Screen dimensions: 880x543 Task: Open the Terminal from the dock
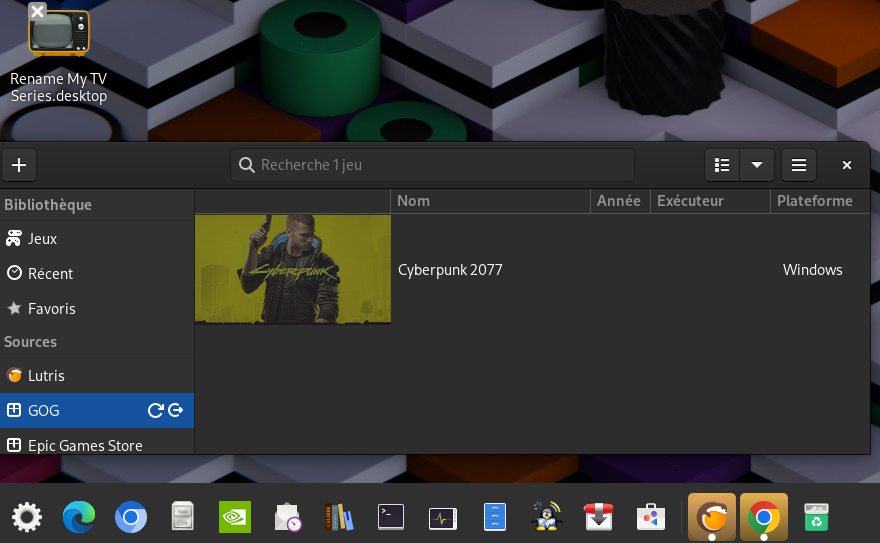[x=391, y=517]
